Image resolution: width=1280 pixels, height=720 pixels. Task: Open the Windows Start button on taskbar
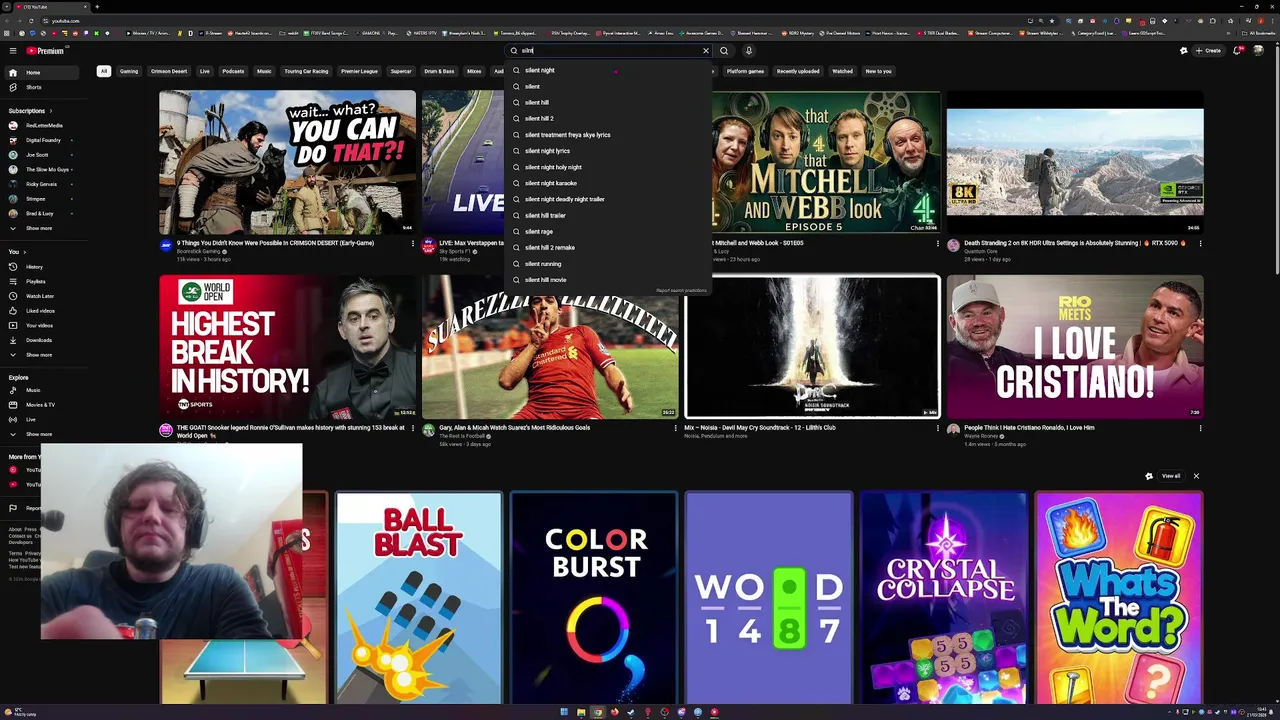[x=564, y=712]
